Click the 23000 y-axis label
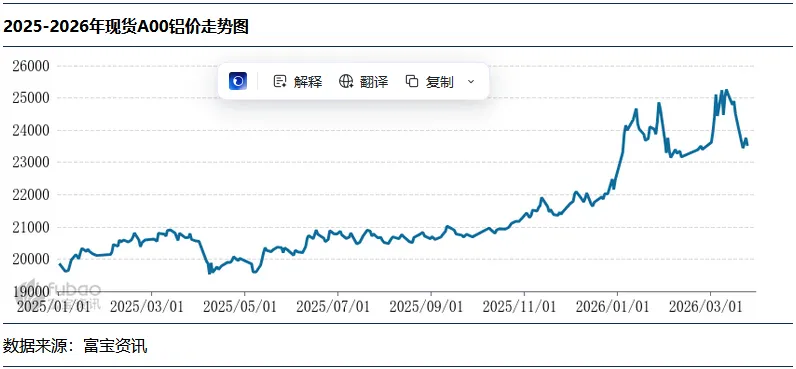 click(x=30, y=162)
